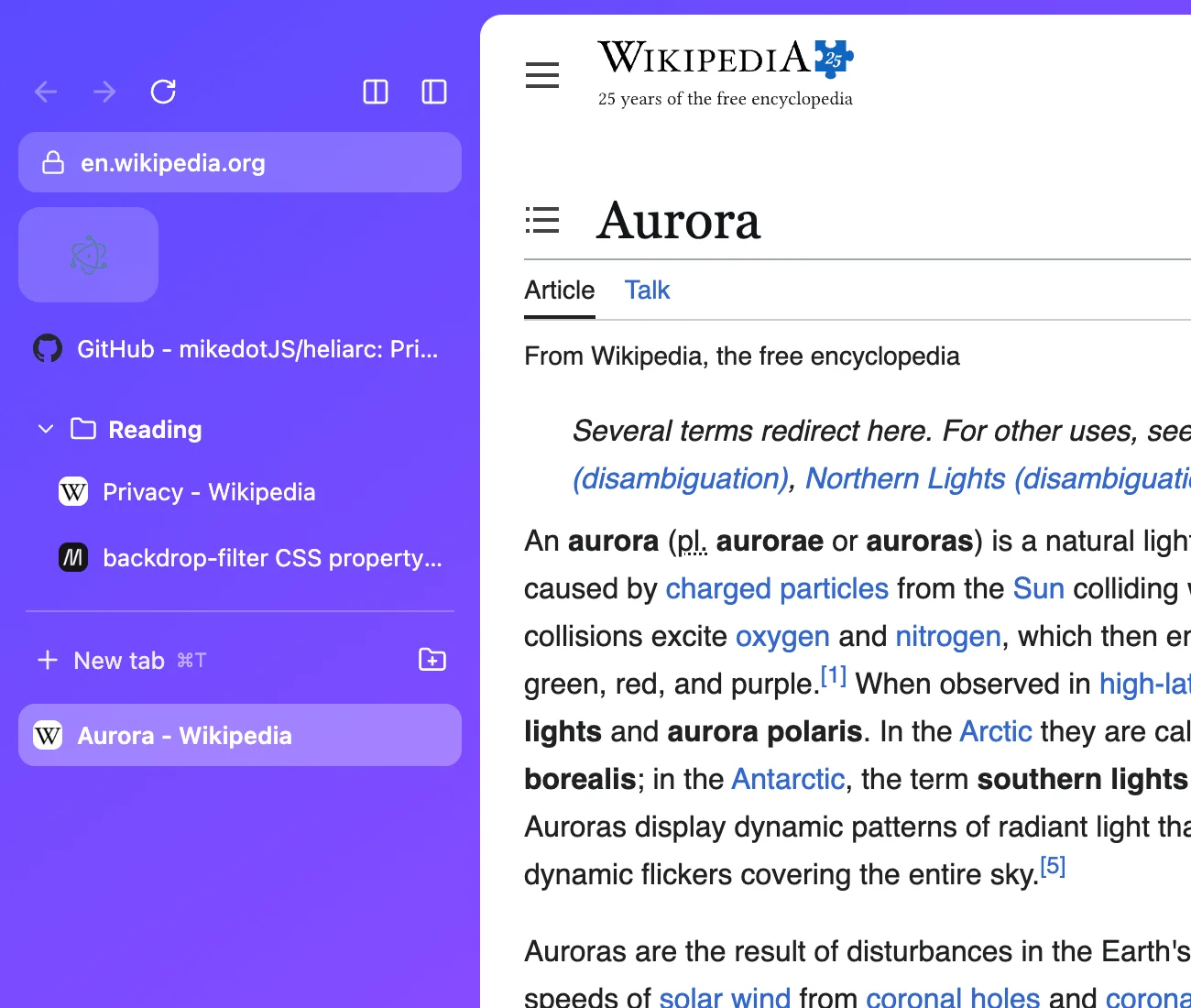Follow the coronal holes link
Viewport: 1191px width, 1008px height.
coord(953,996)
